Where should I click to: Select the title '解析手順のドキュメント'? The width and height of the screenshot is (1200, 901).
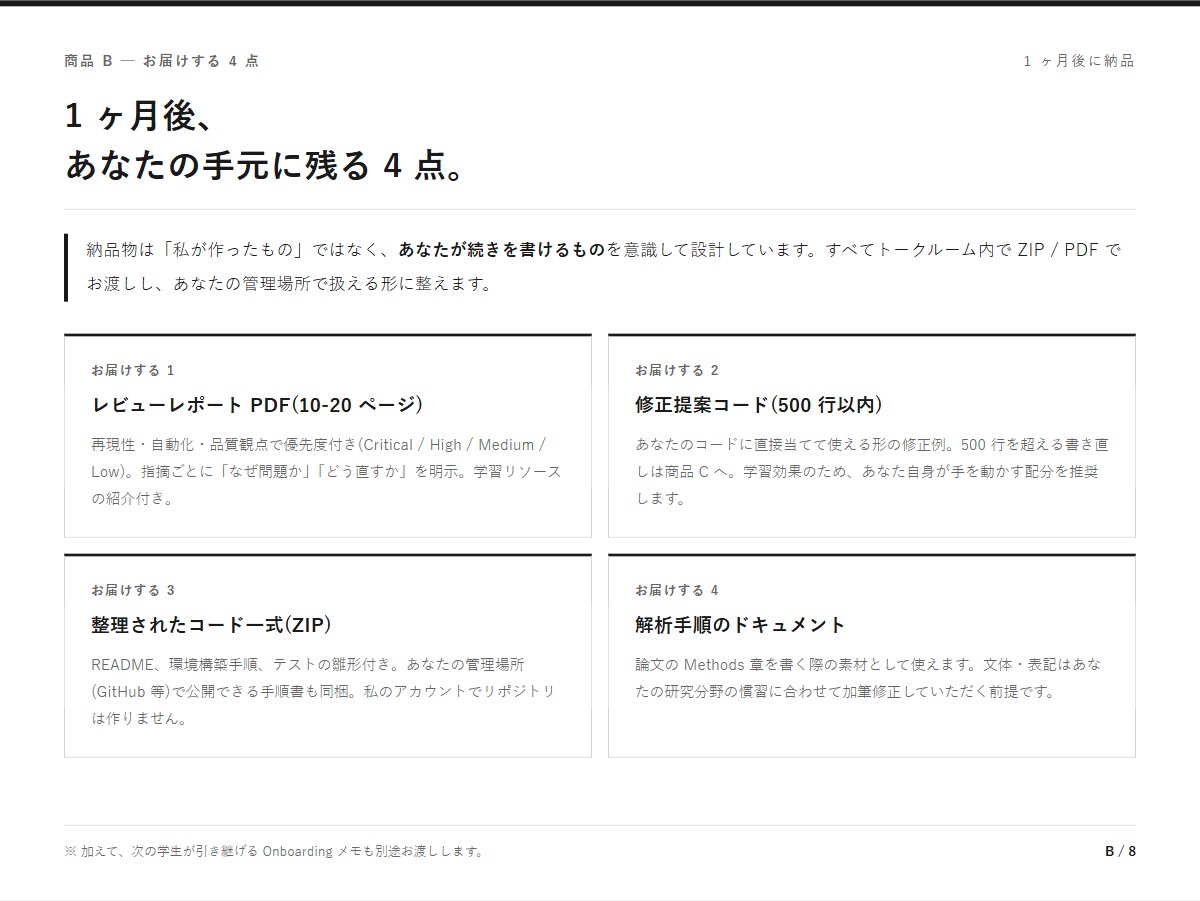tap(740, 625)
